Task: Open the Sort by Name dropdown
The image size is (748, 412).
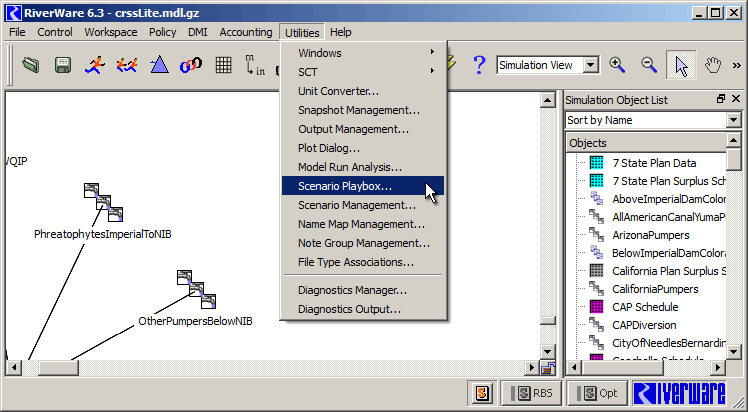Action: [x=734, y=120]
